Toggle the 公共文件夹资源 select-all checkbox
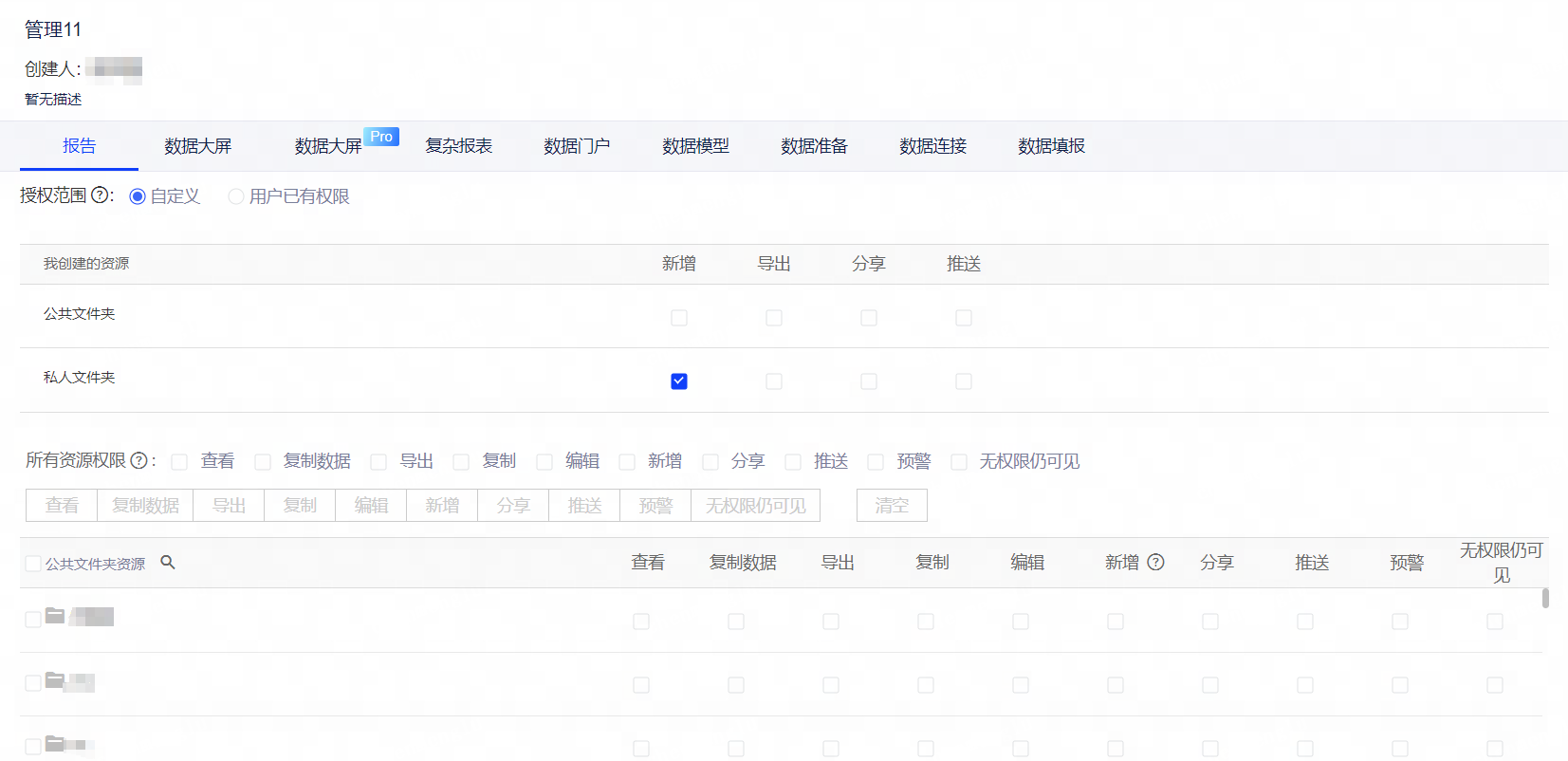This screenshot has width=1568, height=761. pyautogui.click(x=33, y=564)
